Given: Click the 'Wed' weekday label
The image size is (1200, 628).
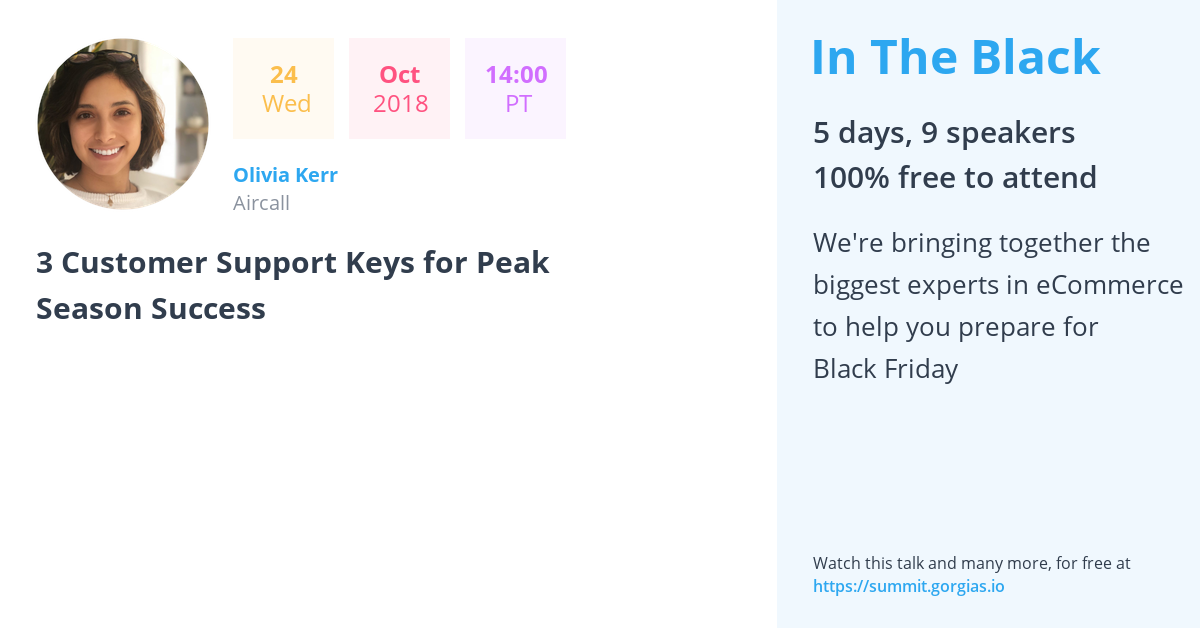Looking at the screenshot, I should click(286, 104).
